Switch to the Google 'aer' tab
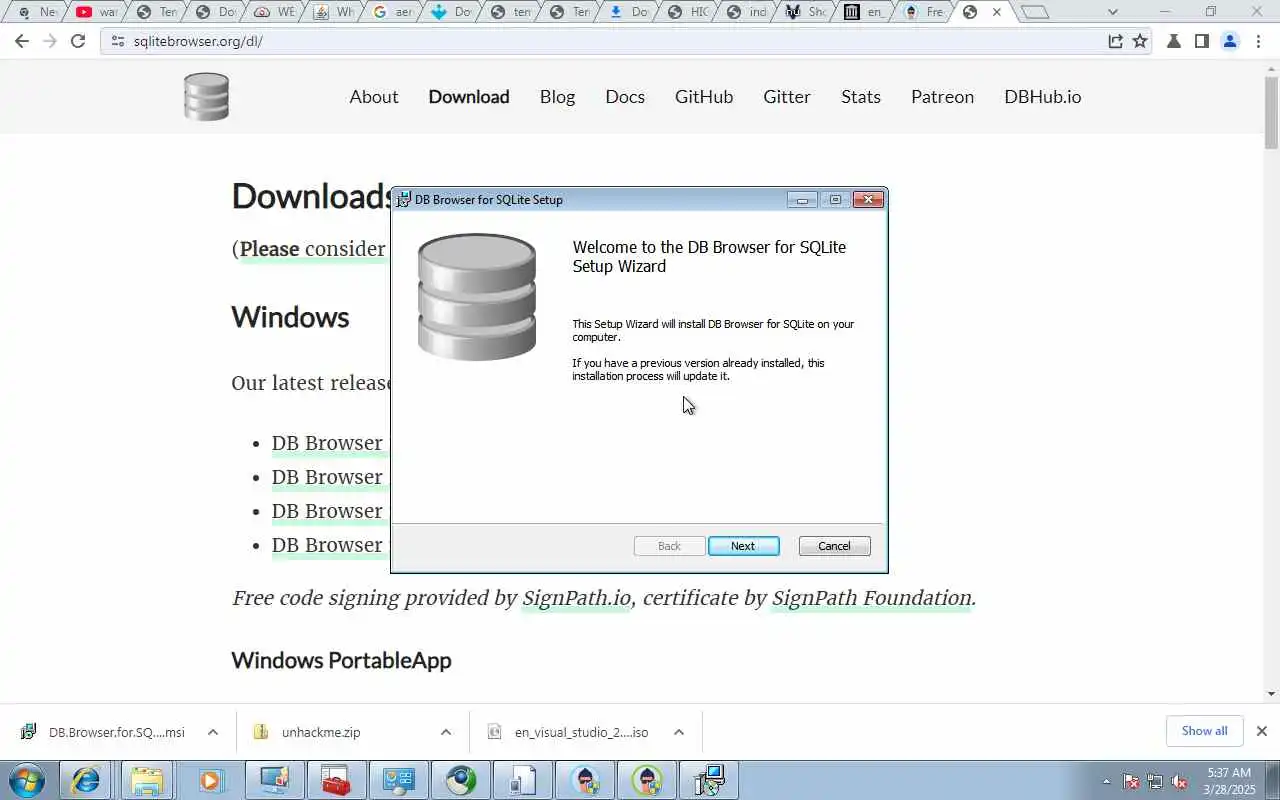 pos(393,12)
